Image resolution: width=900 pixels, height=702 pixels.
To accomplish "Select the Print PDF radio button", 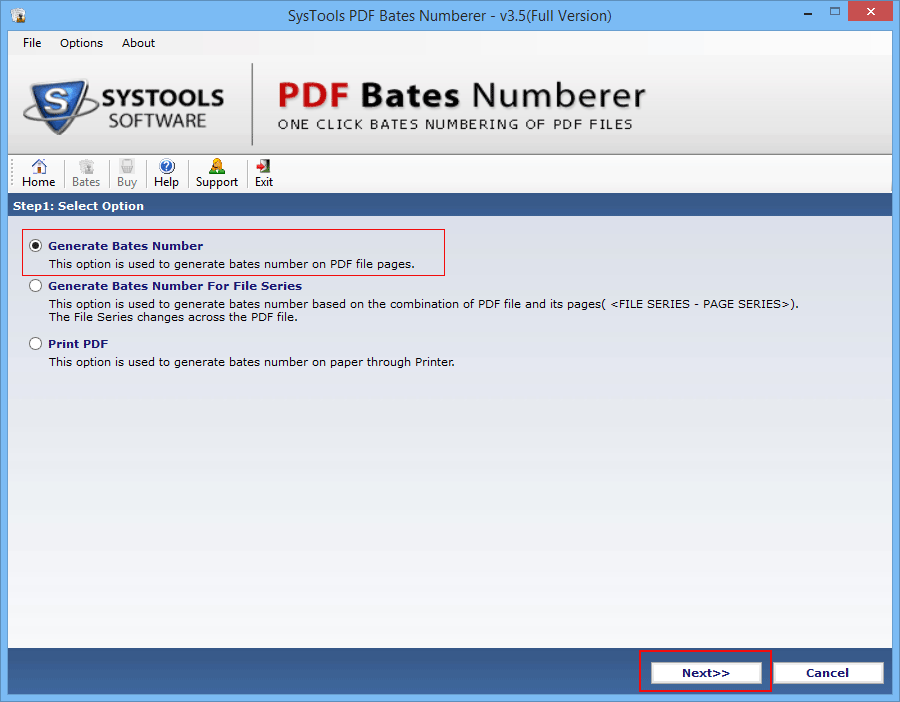I will point(36,344).
